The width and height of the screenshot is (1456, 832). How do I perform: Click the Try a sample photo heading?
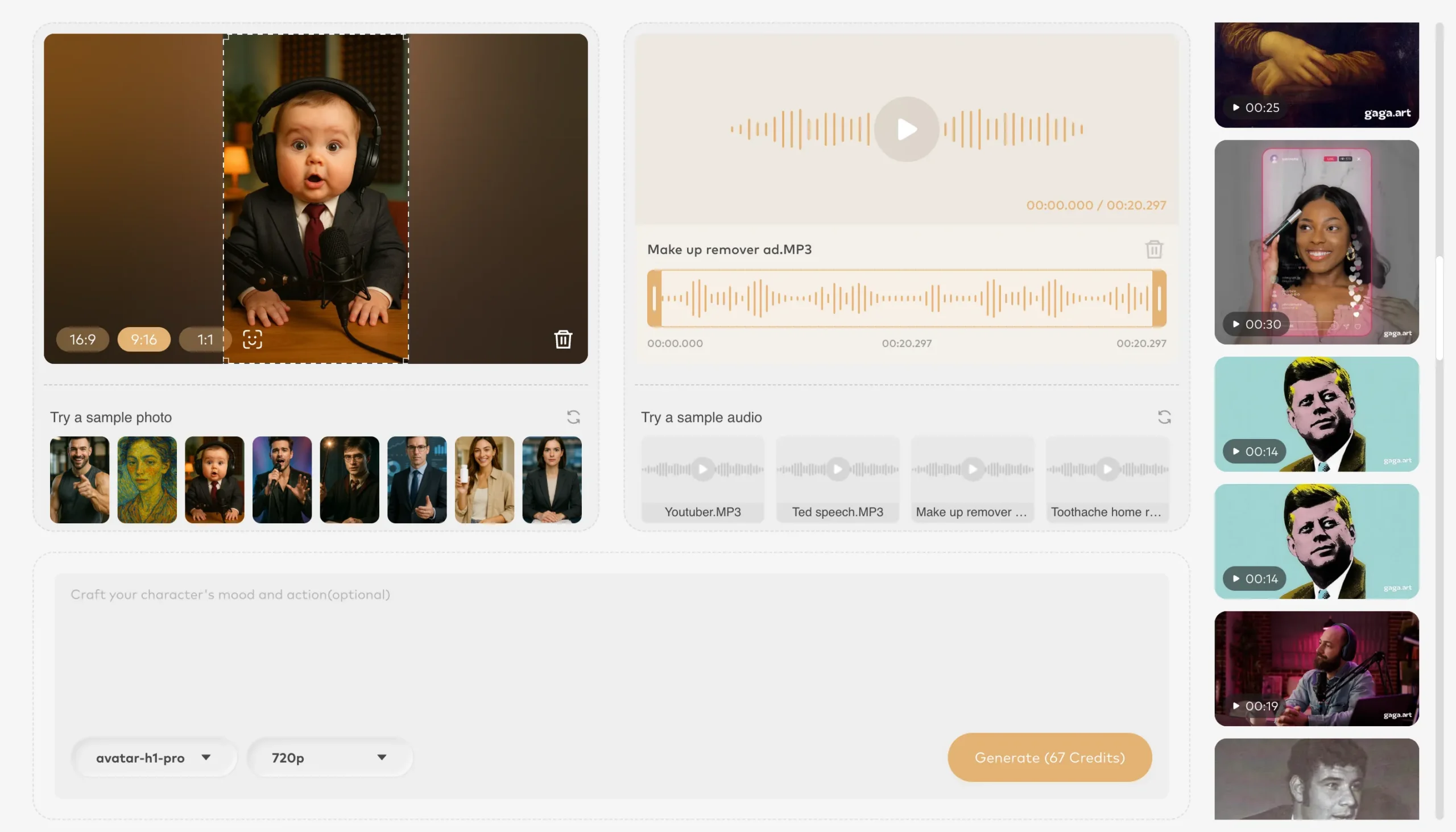[111, 417]
